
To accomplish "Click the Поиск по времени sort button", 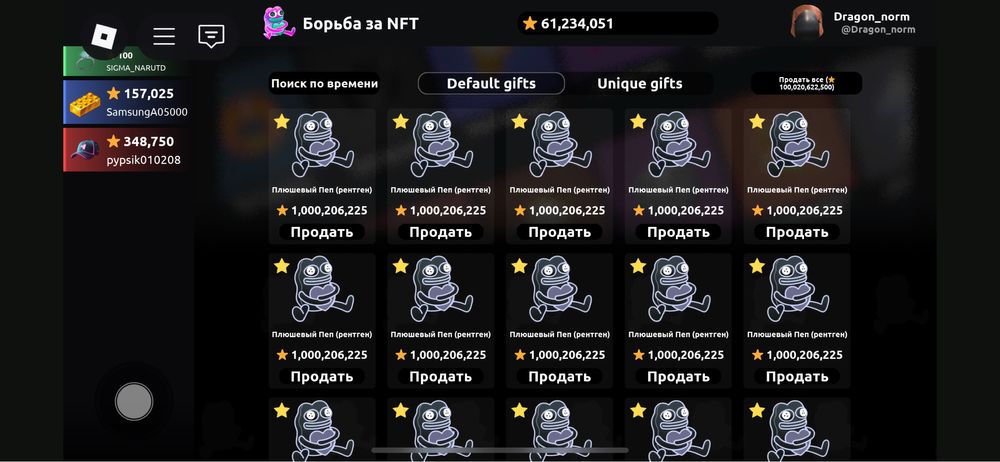I will pyautogui.click(x=324, y=84).
